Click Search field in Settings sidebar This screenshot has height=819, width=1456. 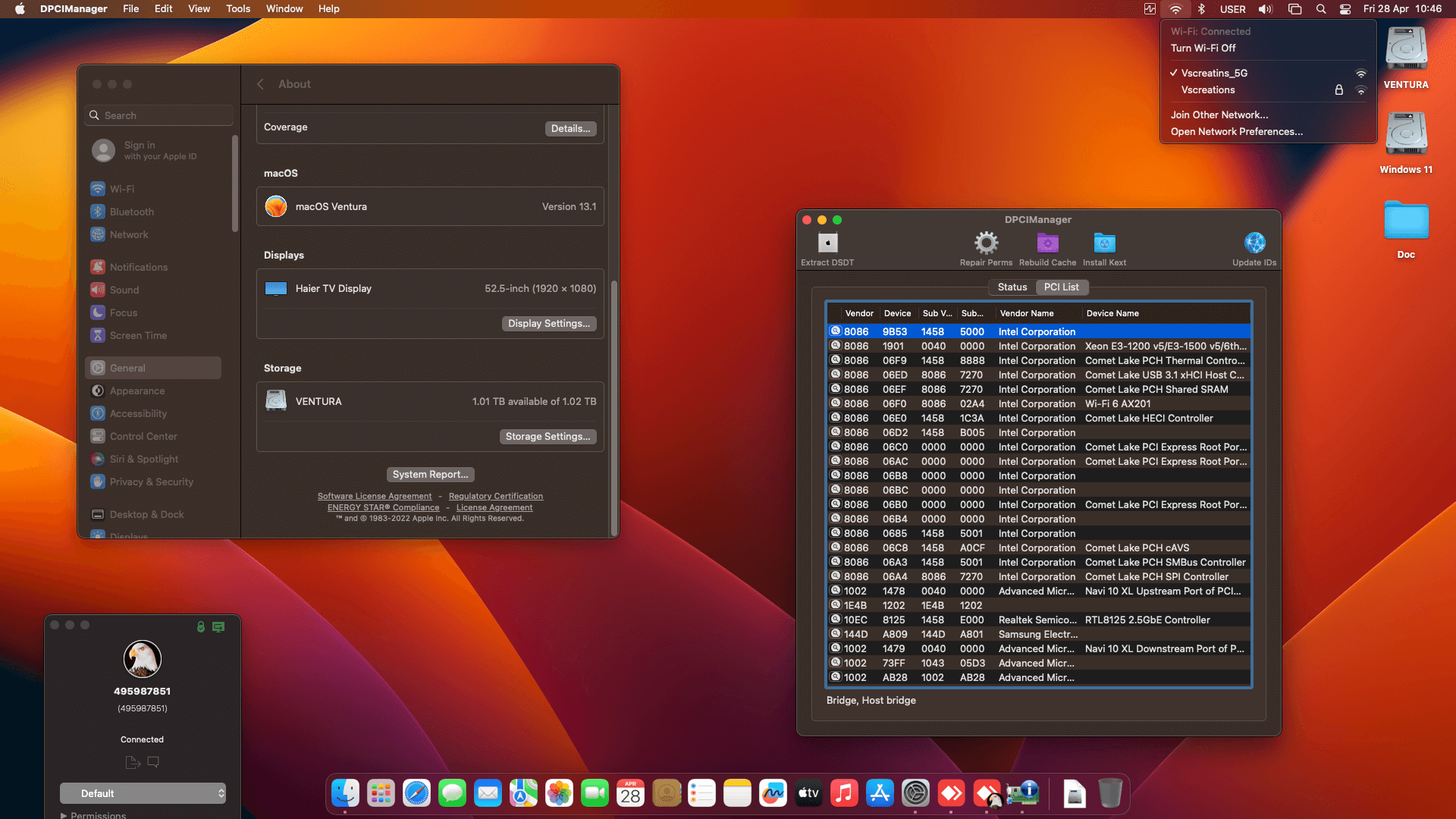pyautogui.click(x=159, y=115)
